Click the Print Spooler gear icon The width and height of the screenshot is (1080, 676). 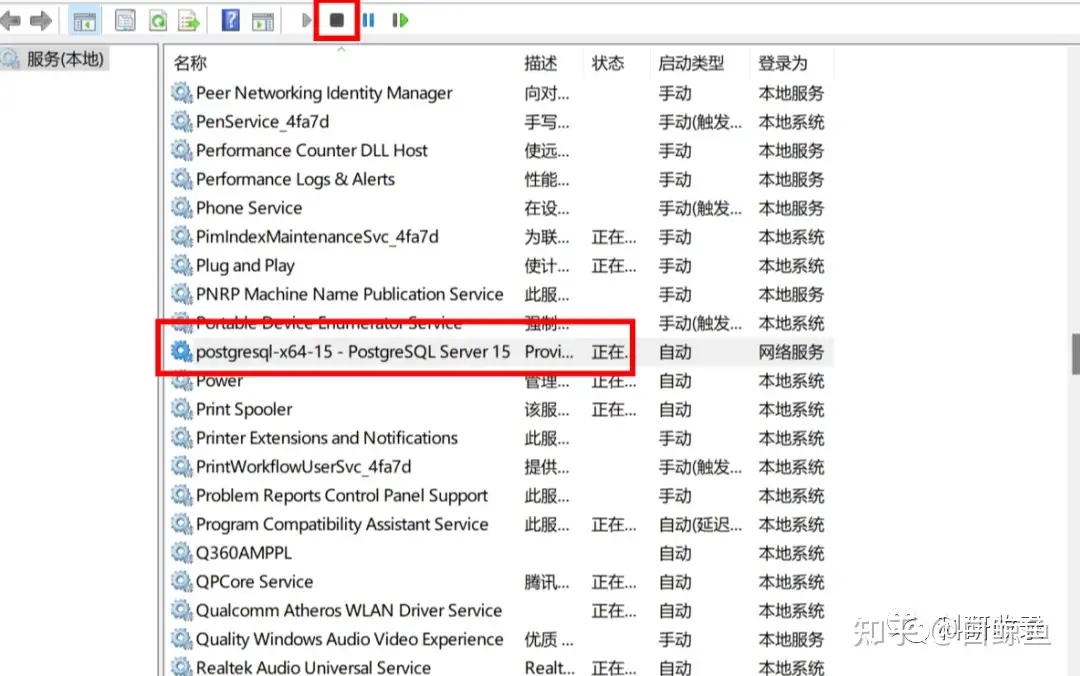pyautogui.click(x=181, y=409)
